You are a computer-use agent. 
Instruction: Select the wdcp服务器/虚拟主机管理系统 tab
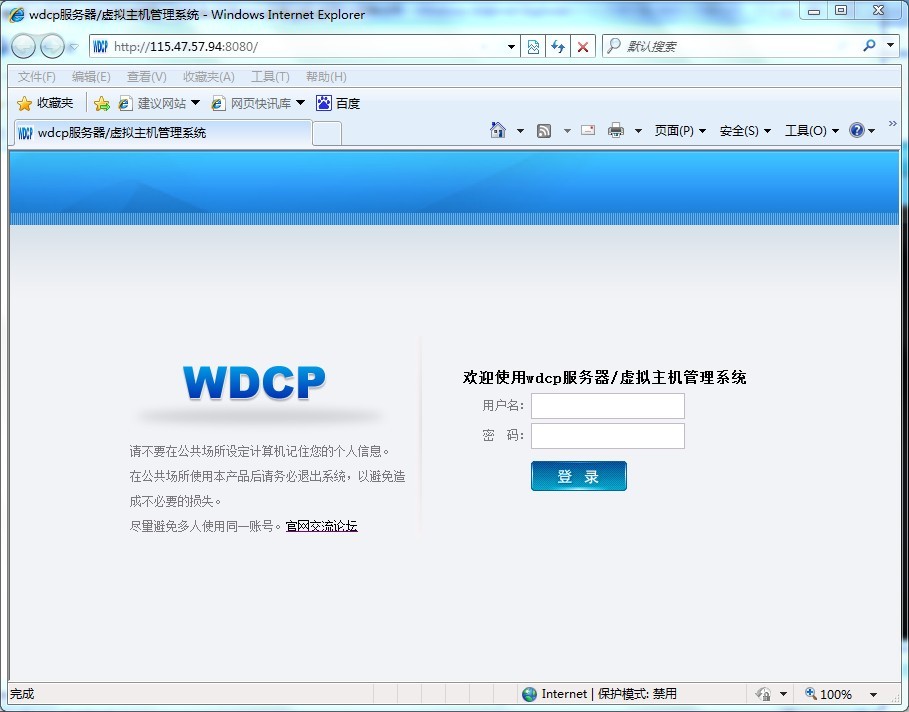point(162,133)
